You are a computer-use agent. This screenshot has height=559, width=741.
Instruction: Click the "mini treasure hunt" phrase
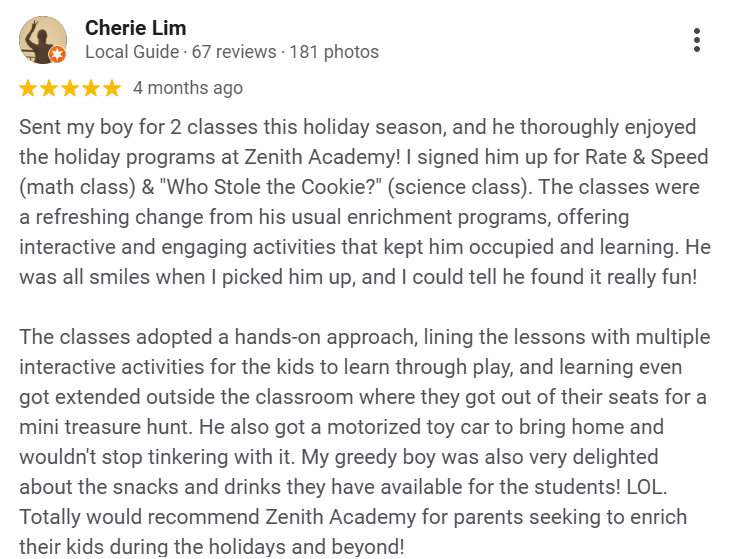point(105,427)
